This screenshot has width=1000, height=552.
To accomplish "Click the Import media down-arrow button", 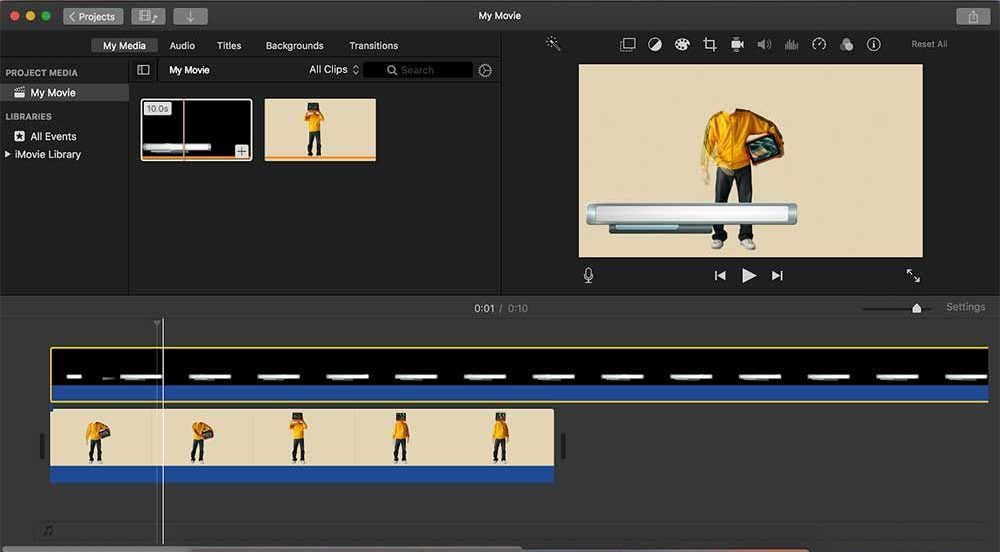I will [190, 17].
